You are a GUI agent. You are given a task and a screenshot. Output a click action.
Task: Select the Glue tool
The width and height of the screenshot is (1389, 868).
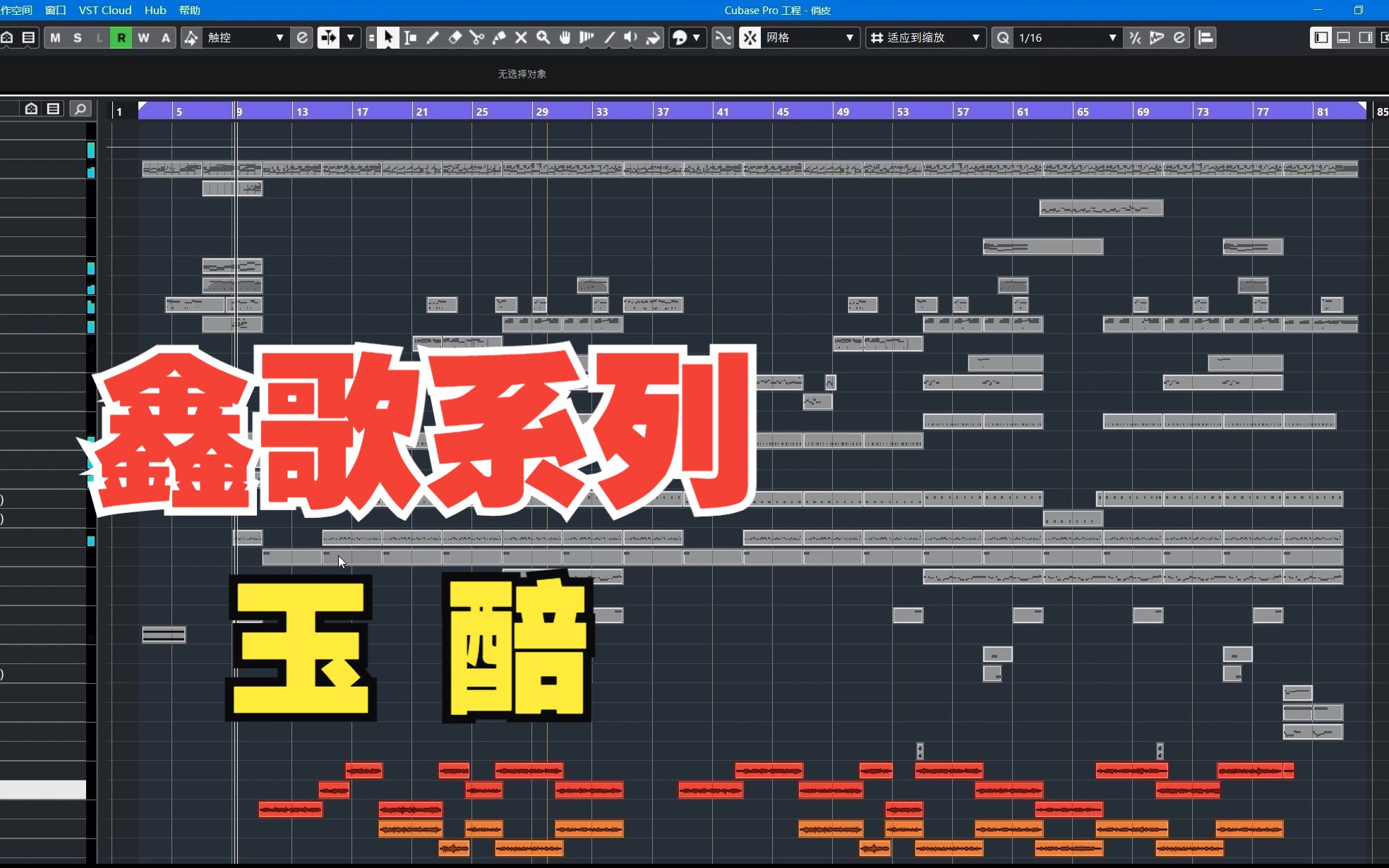499,37
